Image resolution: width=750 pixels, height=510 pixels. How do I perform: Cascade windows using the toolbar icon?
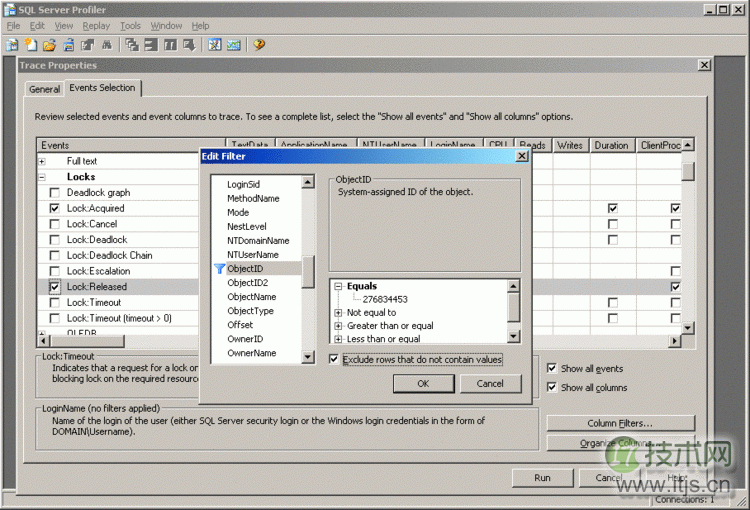132,45
